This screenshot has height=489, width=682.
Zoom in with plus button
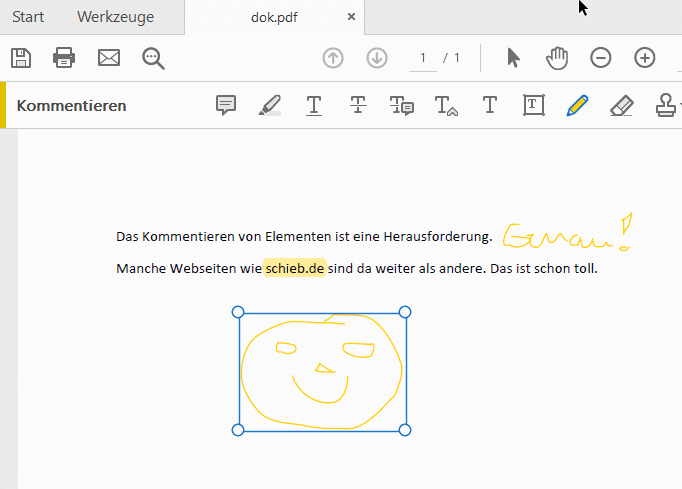point(645,58)
